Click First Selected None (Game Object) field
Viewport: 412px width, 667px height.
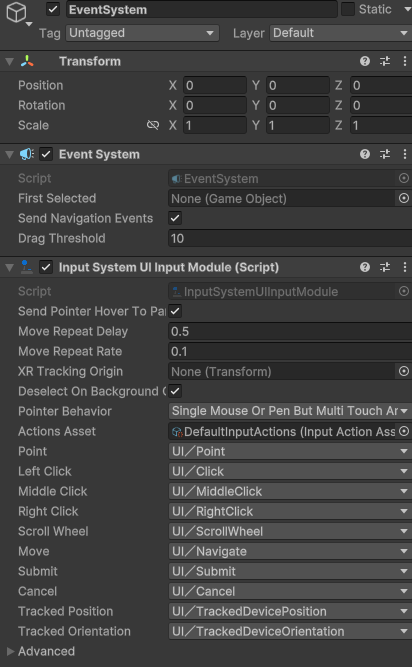click(282, 198)
